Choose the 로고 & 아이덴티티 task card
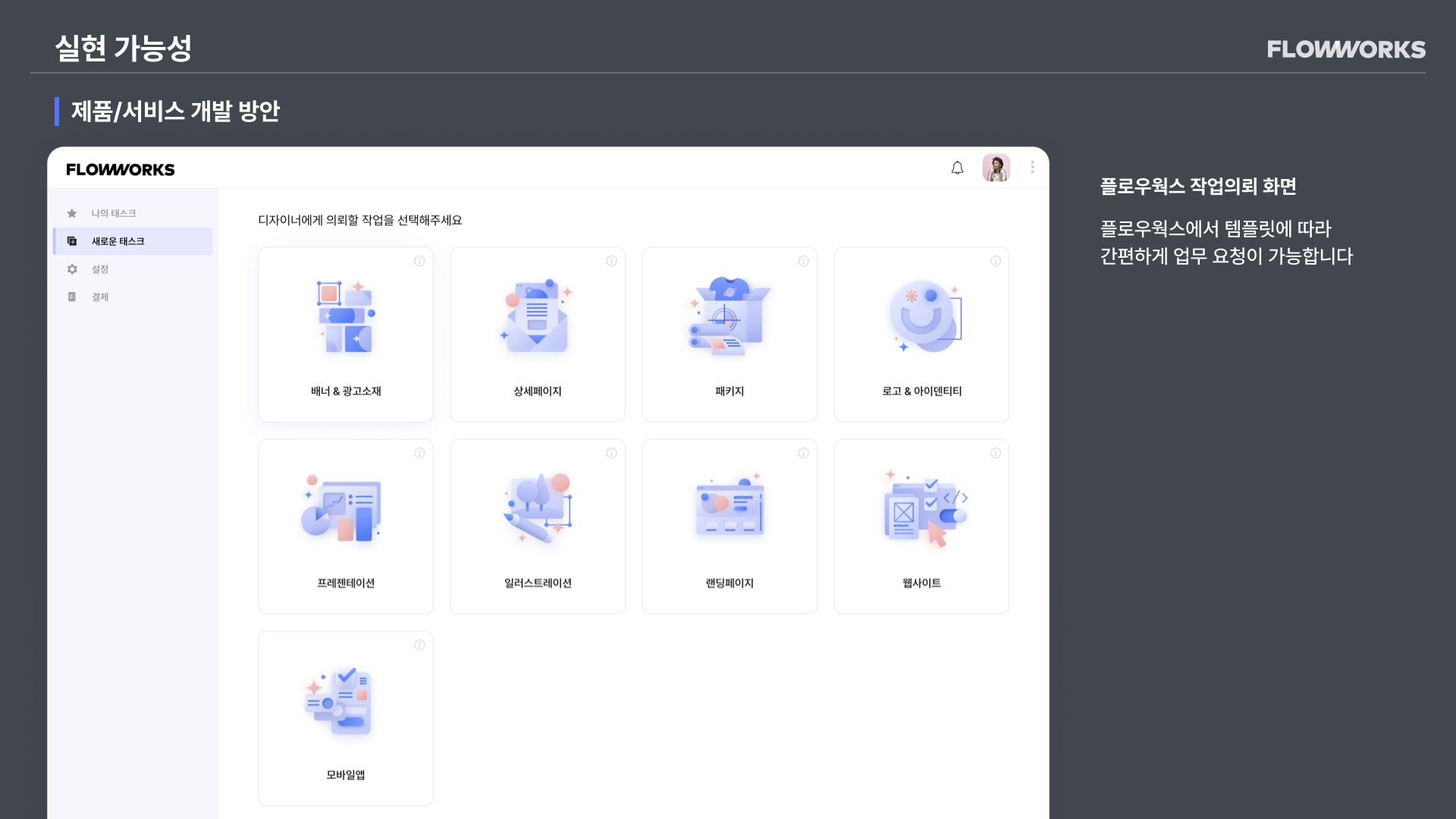The image size is (1456, 819). point(921,334)
